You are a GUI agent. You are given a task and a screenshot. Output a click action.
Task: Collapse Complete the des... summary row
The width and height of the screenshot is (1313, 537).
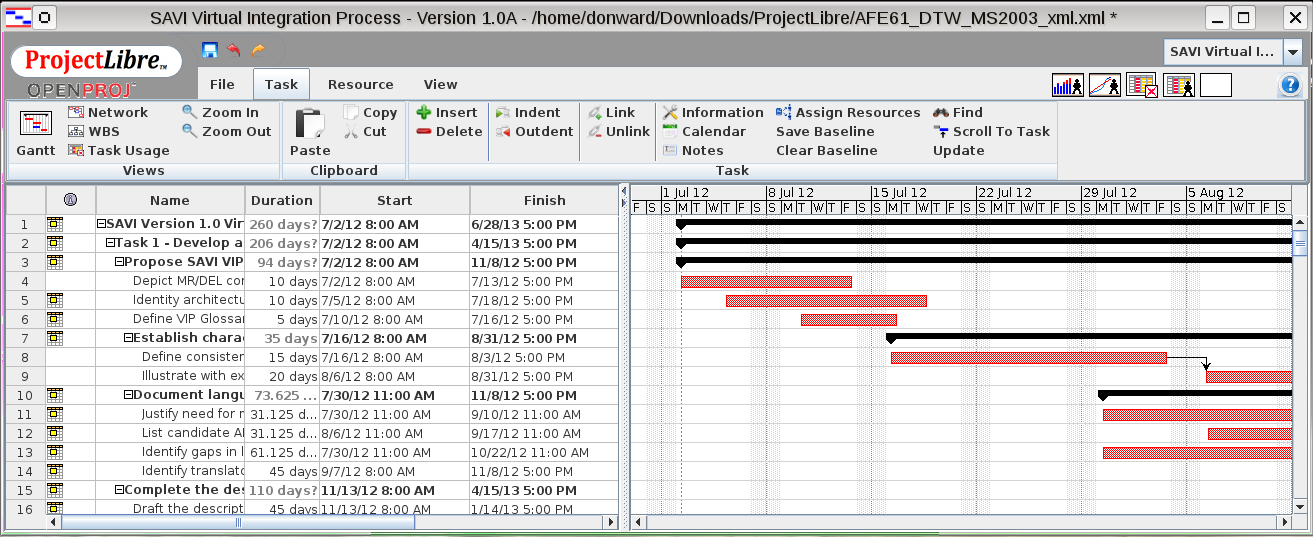pos(119,490)
